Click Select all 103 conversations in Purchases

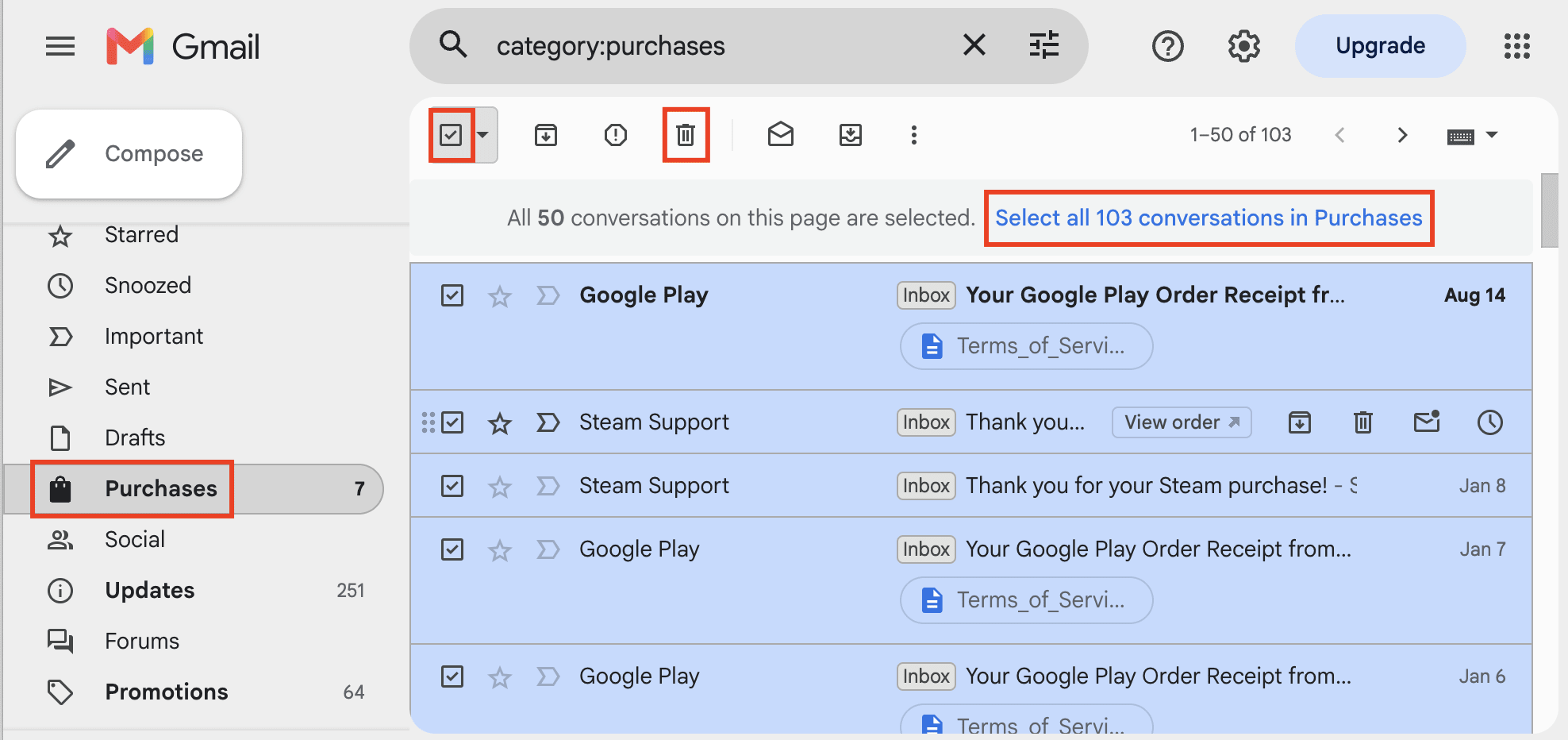tap(1209, 218)
